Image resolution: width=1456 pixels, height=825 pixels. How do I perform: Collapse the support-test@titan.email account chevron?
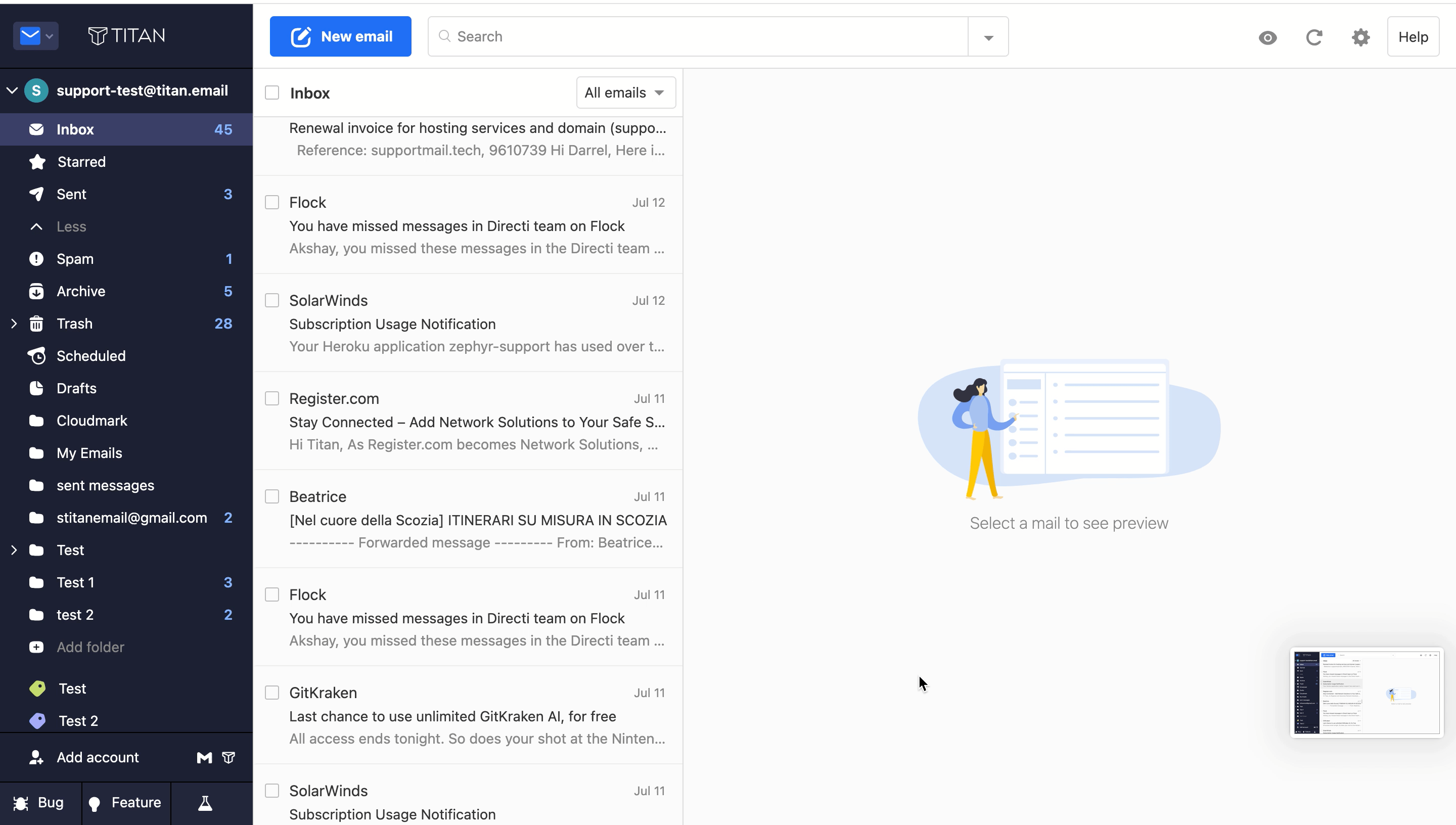(x=12, y=90)
